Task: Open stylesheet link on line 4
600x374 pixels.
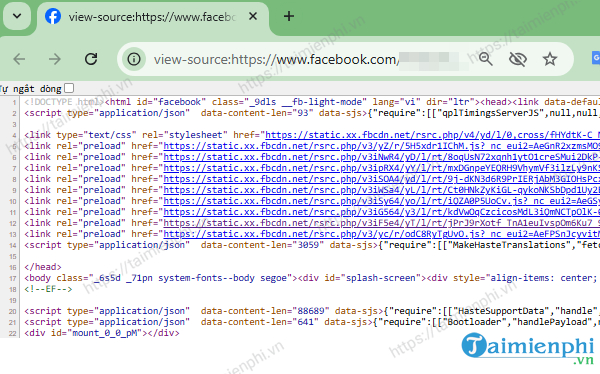Action: (x=432, y=135)
